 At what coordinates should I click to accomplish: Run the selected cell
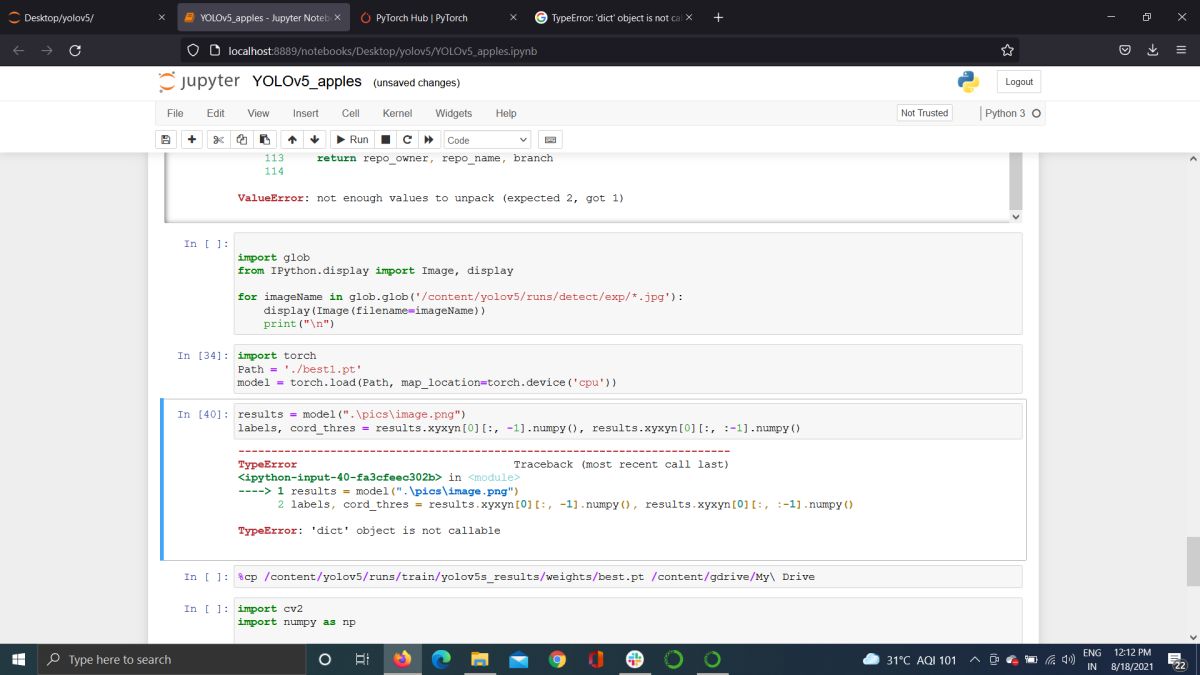(x=351, y=140)
